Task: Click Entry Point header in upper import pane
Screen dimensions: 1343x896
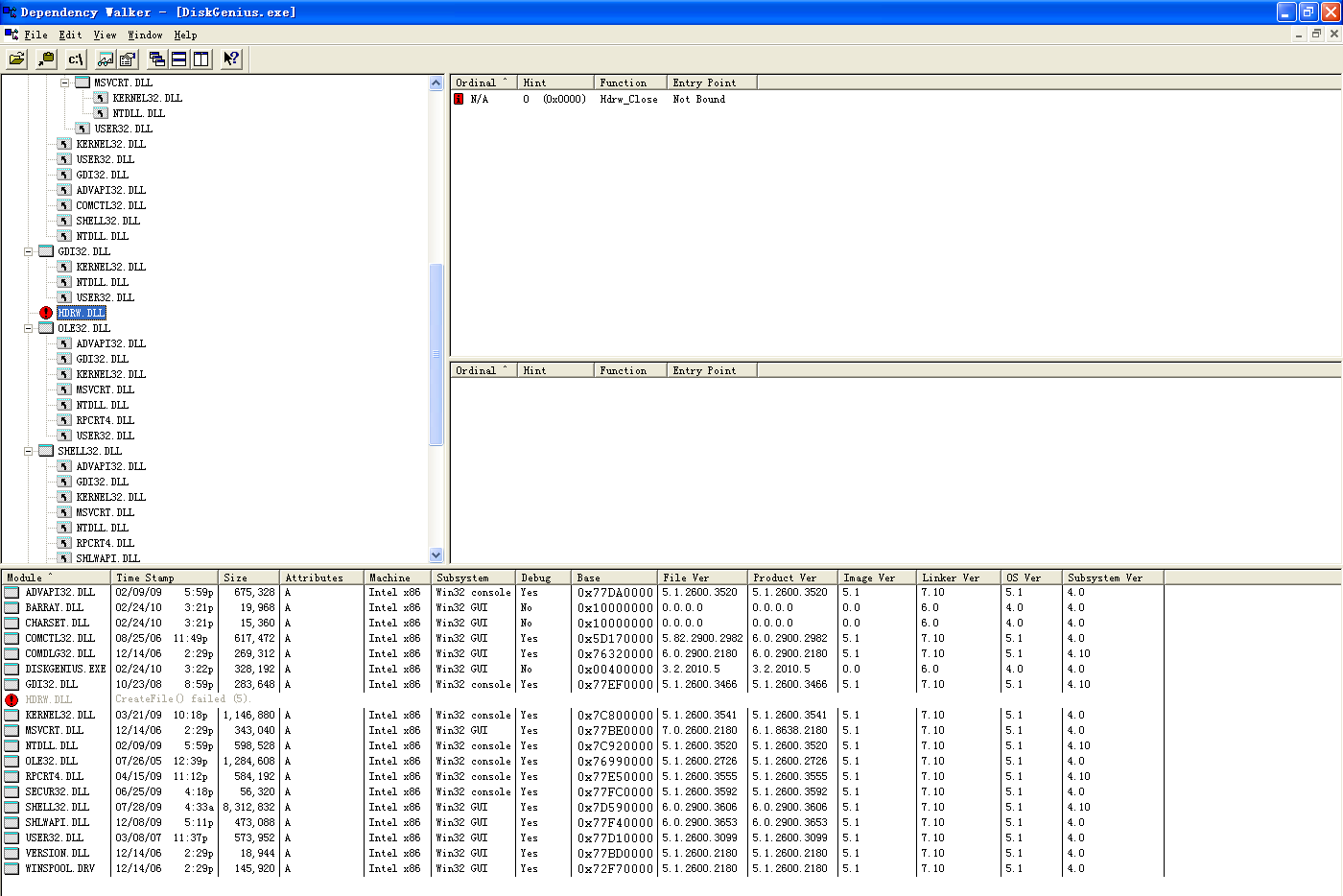Action: click(712, 83)
